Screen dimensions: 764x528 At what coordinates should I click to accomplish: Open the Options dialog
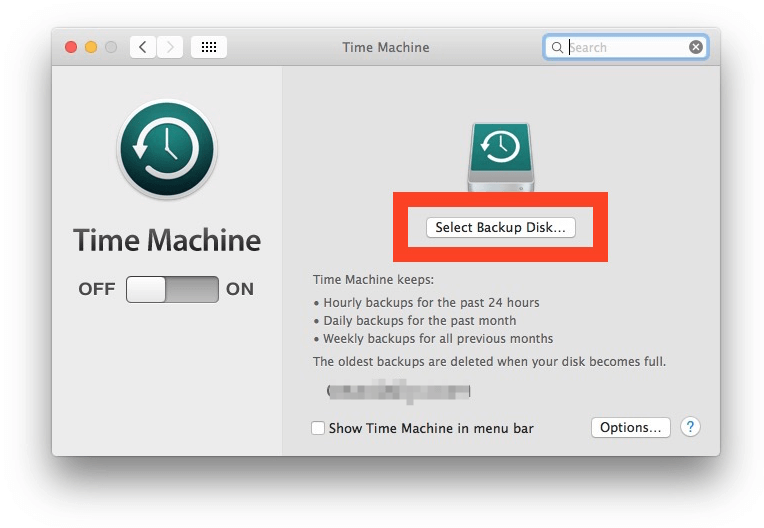[630, 427]
